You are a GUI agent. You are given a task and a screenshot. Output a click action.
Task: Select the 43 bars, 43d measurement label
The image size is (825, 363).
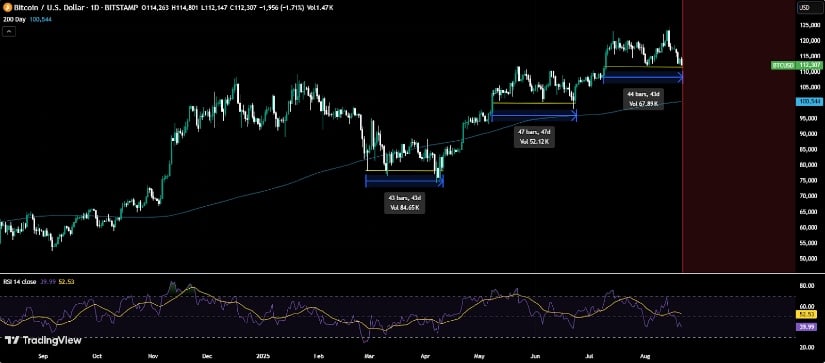[405, 203]
